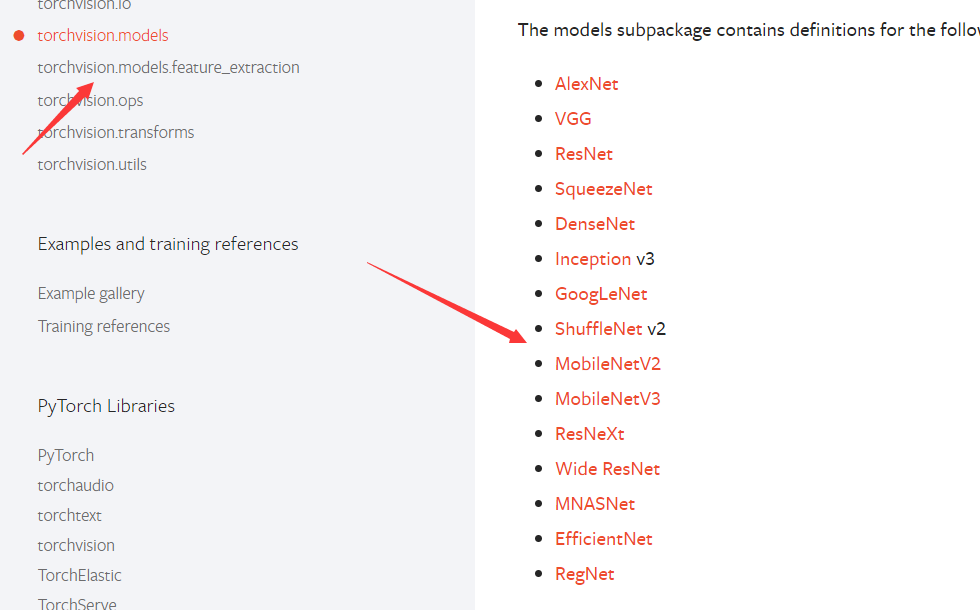Screen dimensions: 980x610
Task: Open the Example gallery page
Action: tap(91, 293)
